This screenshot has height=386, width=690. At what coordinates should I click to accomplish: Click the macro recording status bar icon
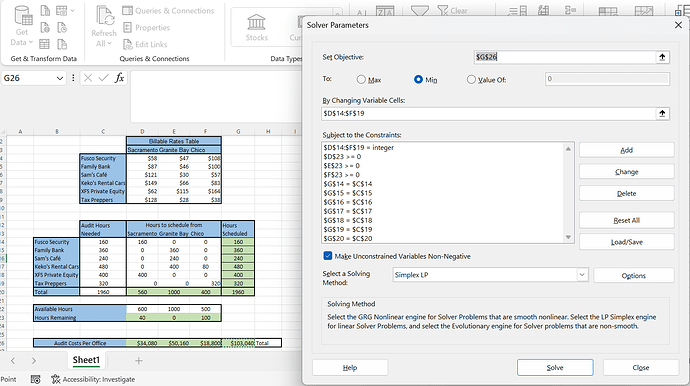[x=36, y=379]
